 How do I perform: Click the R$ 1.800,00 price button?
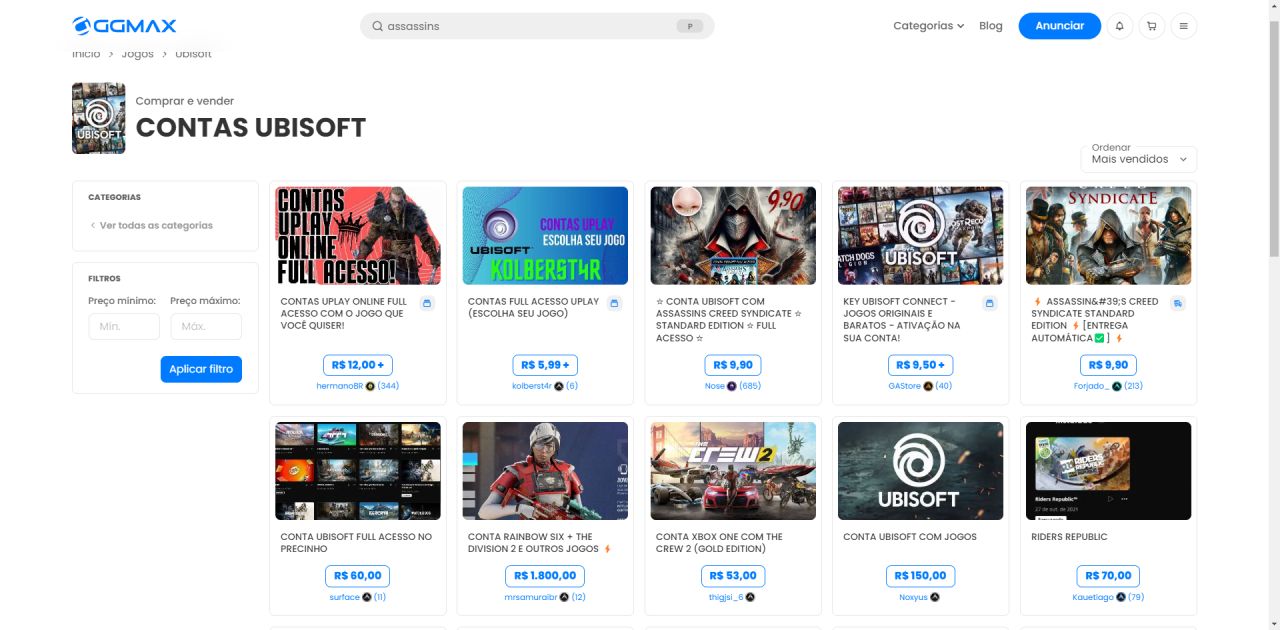click(545, 576)
